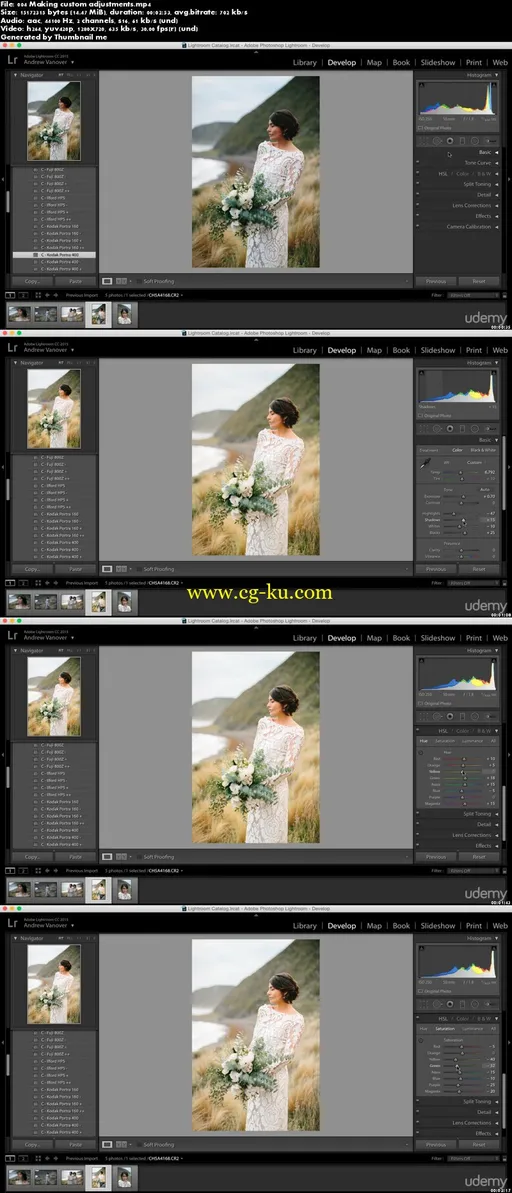Select Graduated Filter tool in fourth frame

463,1004
